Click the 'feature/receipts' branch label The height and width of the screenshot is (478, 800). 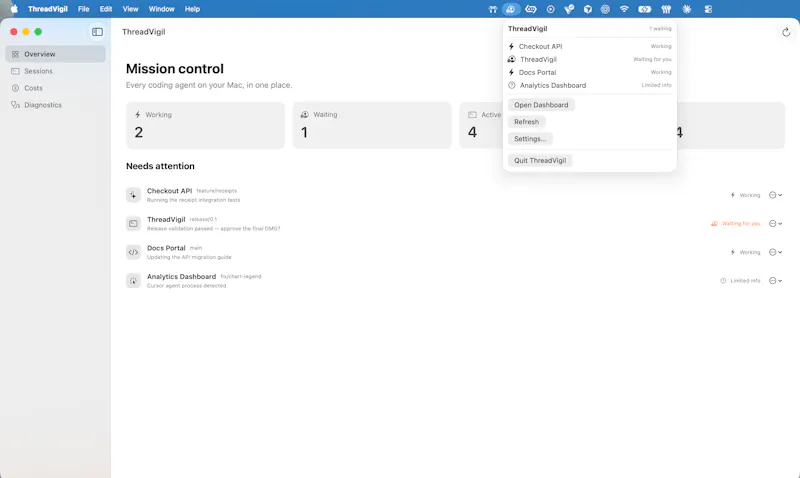click(216, 191)
